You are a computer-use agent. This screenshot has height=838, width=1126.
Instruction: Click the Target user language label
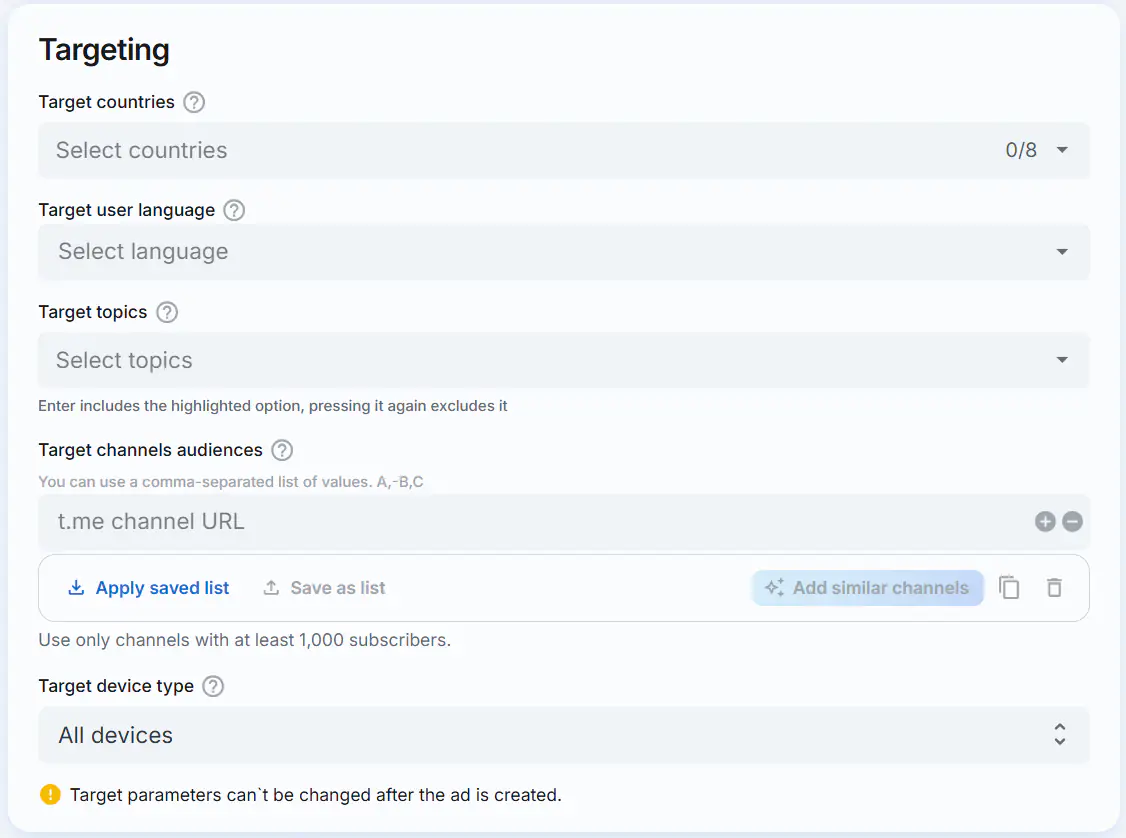click(x=126, y=210)
